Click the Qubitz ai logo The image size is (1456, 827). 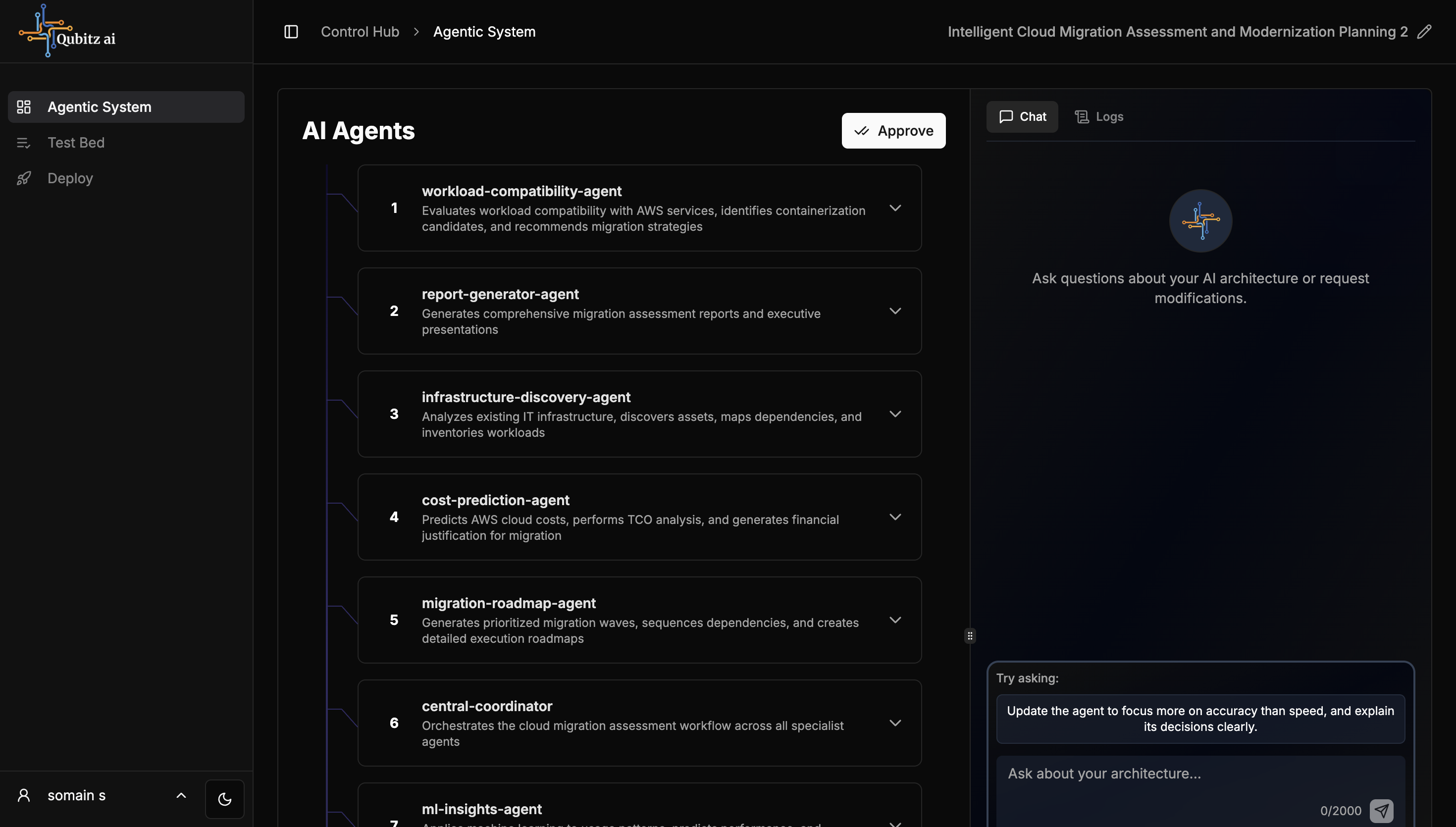coord(67,31)
